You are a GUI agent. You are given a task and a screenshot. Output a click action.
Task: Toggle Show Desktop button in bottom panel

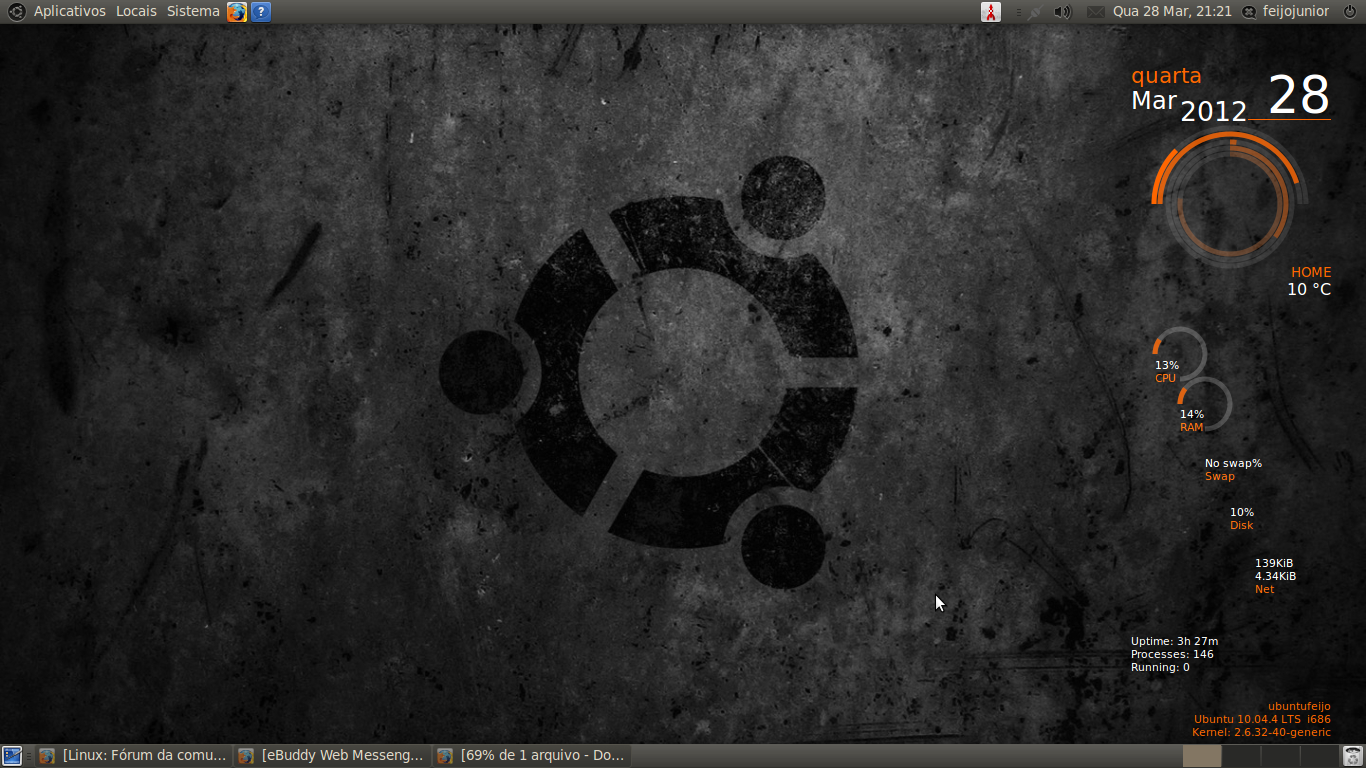click(x=12, y=756)
